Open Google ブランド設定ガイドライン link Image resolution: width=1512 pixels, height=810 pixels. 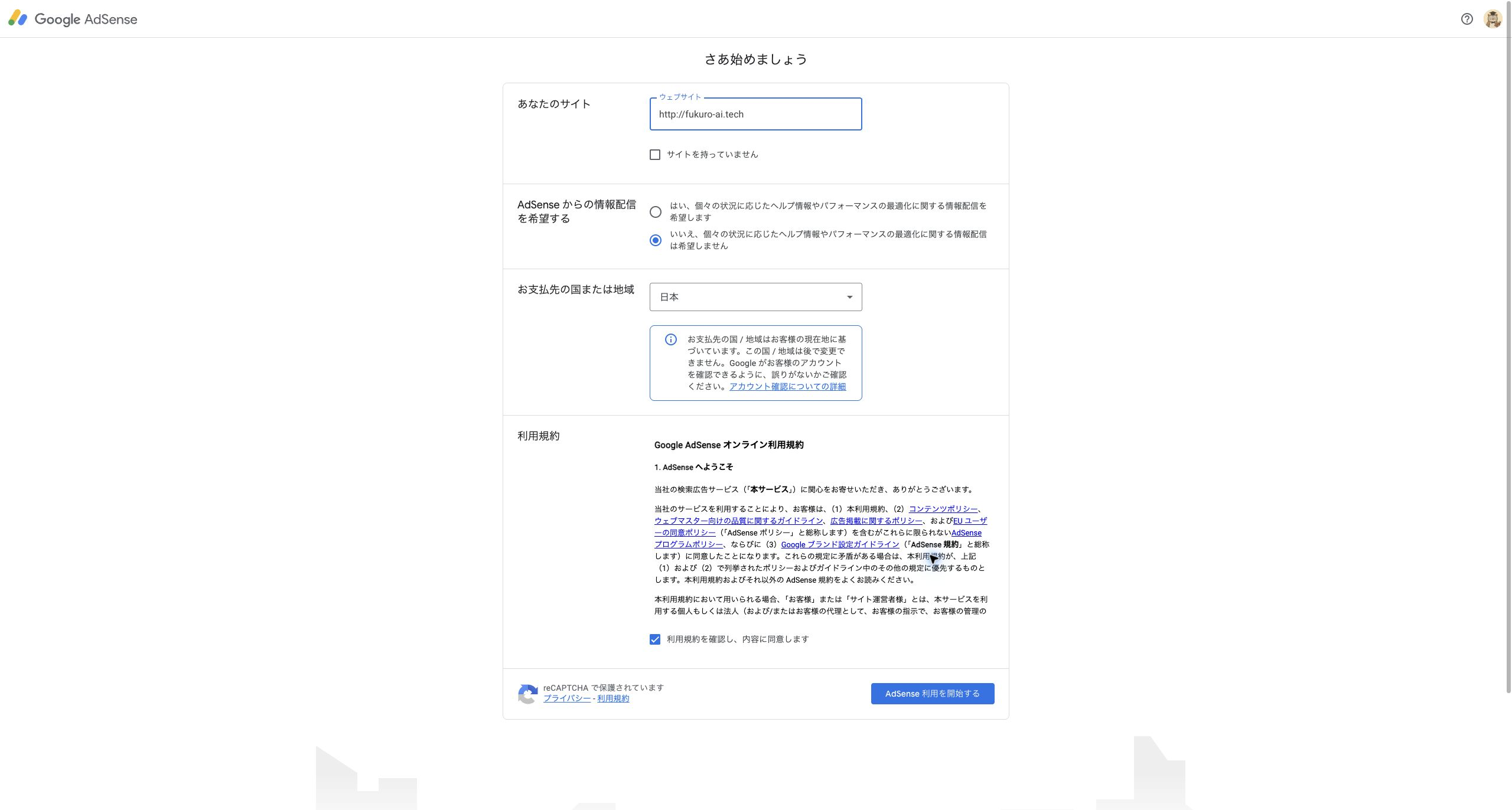point(840,544)
